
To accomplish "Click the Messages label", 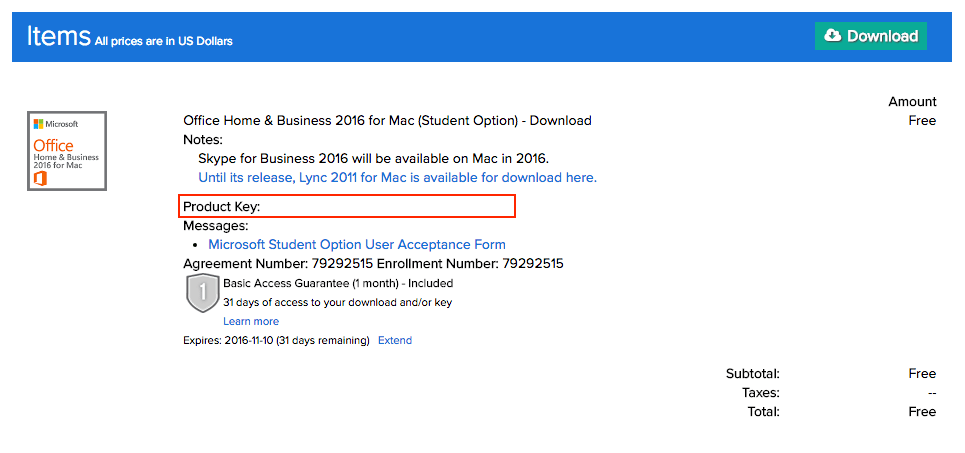I will coord(215,226).
